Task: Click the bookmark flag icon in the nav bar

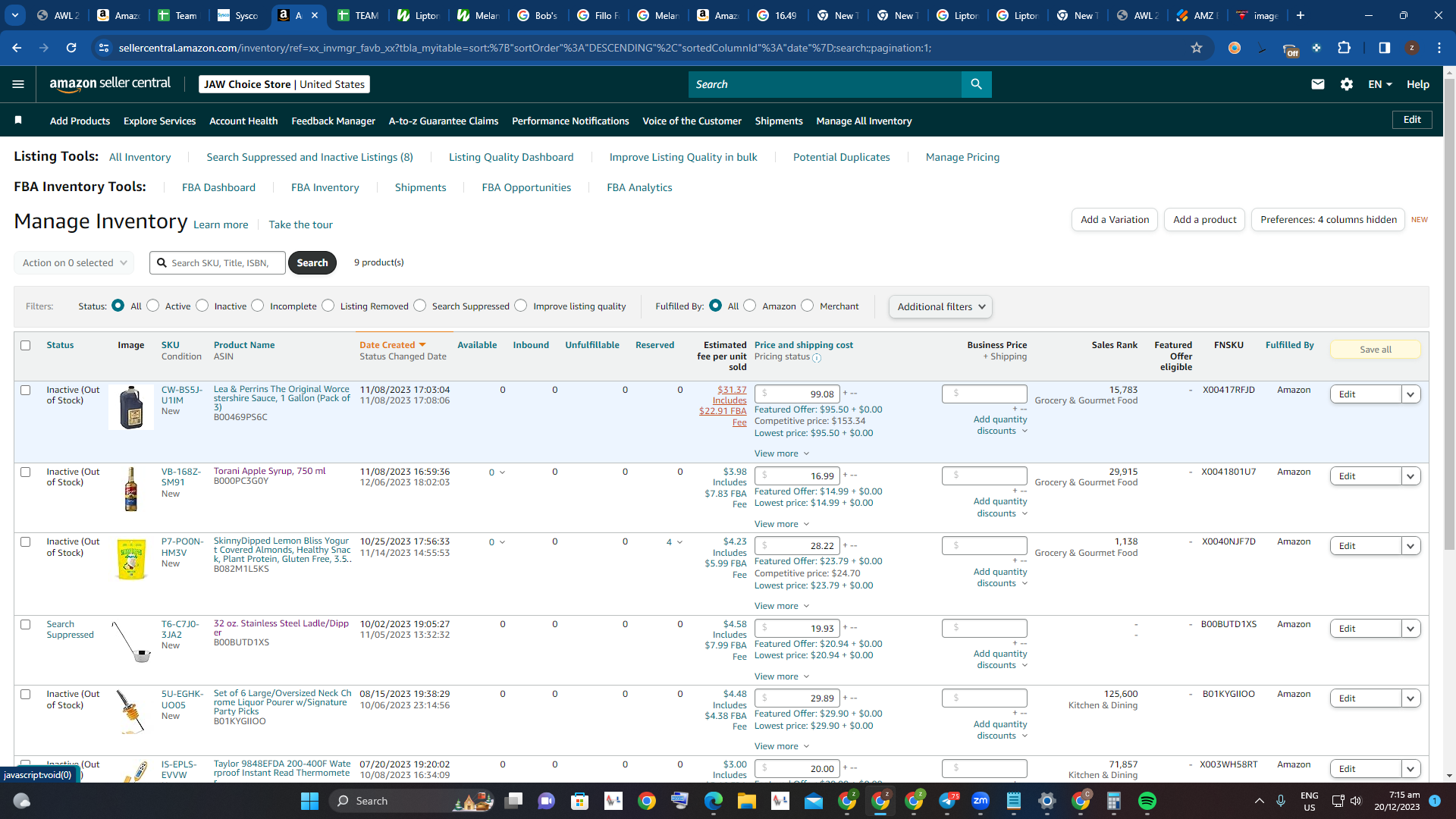Action: pyautogui.click(x=18, y=121)
